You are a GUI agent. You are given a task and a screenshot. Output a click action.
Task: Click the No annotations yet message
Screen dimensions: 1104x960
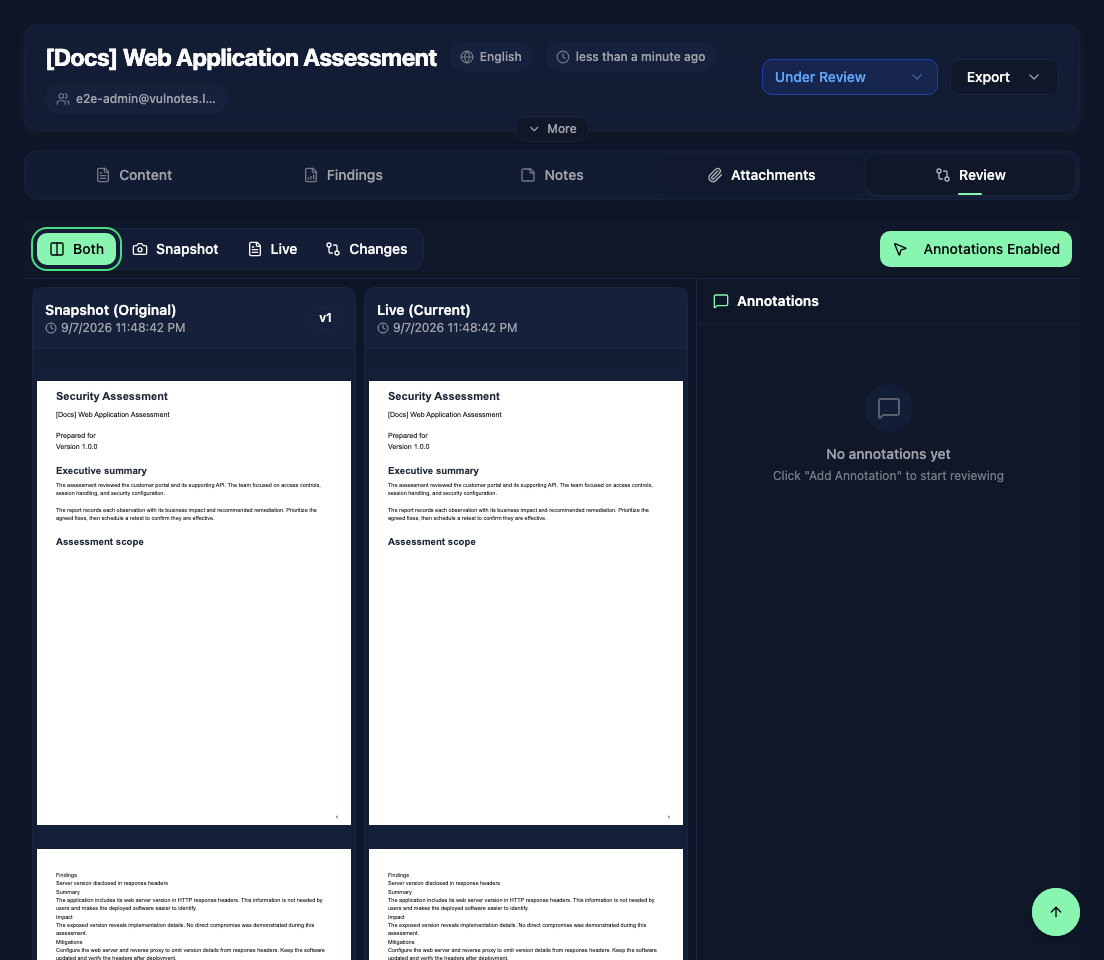(x=888, y=454)
